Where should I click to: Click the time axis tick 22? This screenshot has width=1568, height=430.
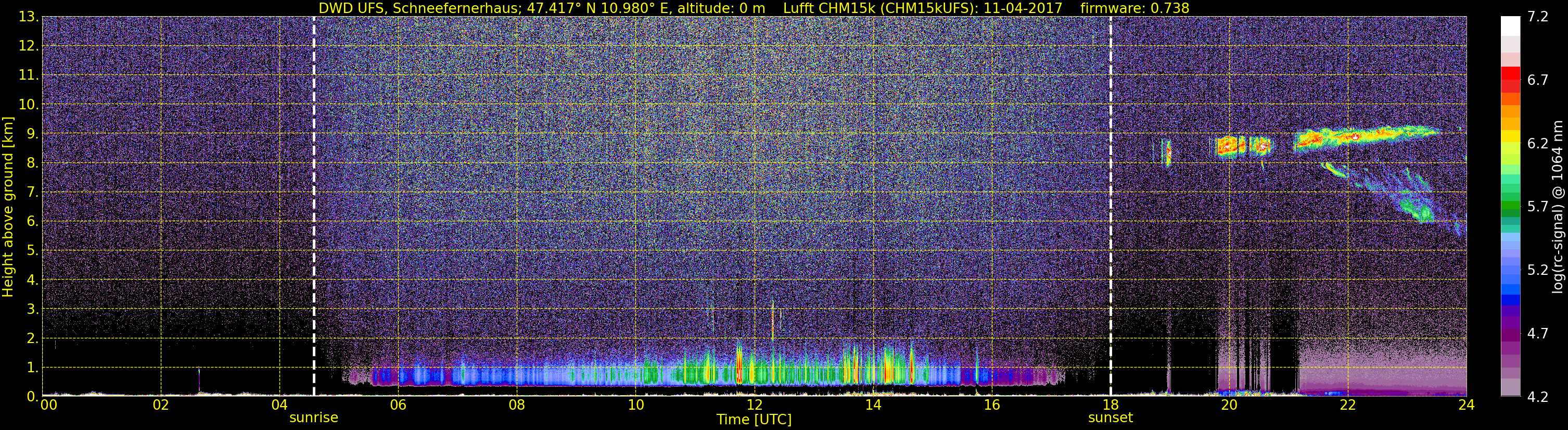pos(1348,405)
